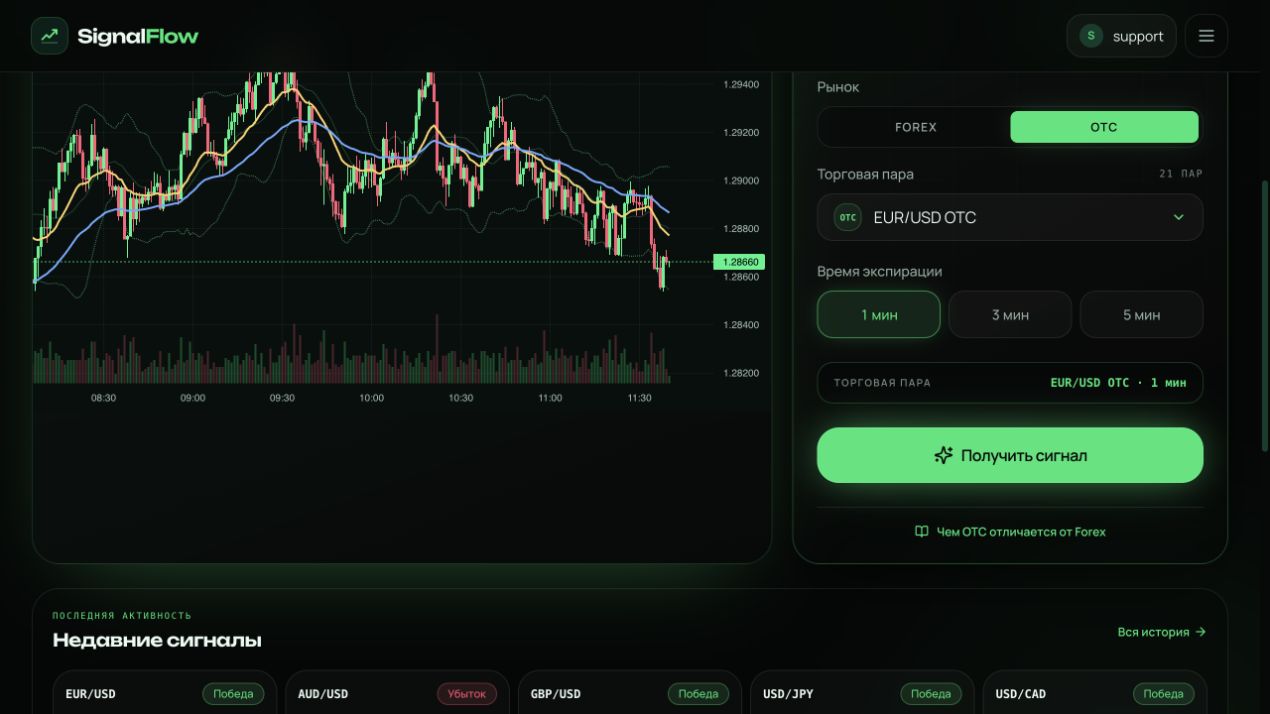Click the book icon beside OTC vs Forex
The width and height of the screenshot is (1270, 714).
coord(922,532)
